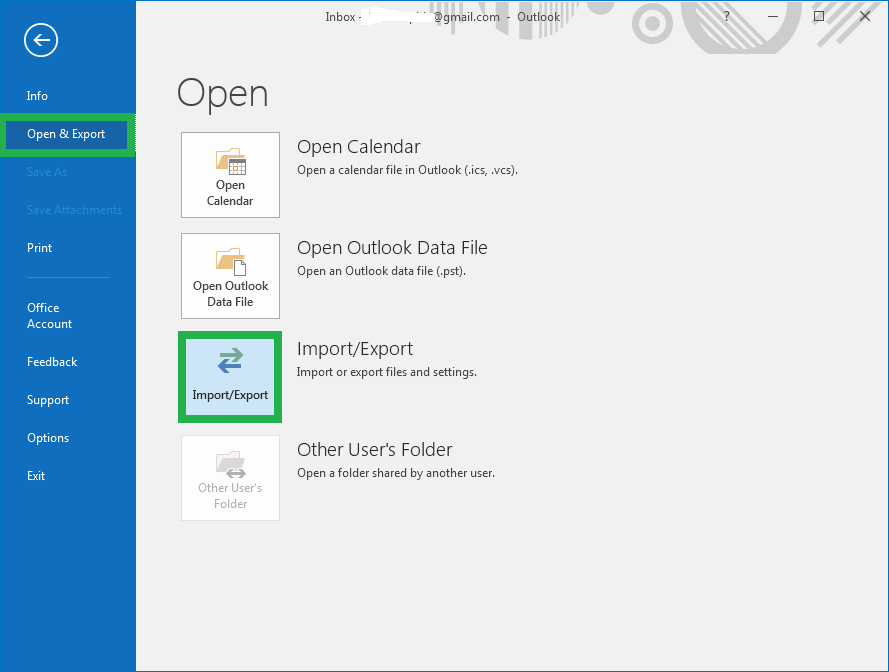
Task: Maximize the Outlook window
Action: point(819,16)
